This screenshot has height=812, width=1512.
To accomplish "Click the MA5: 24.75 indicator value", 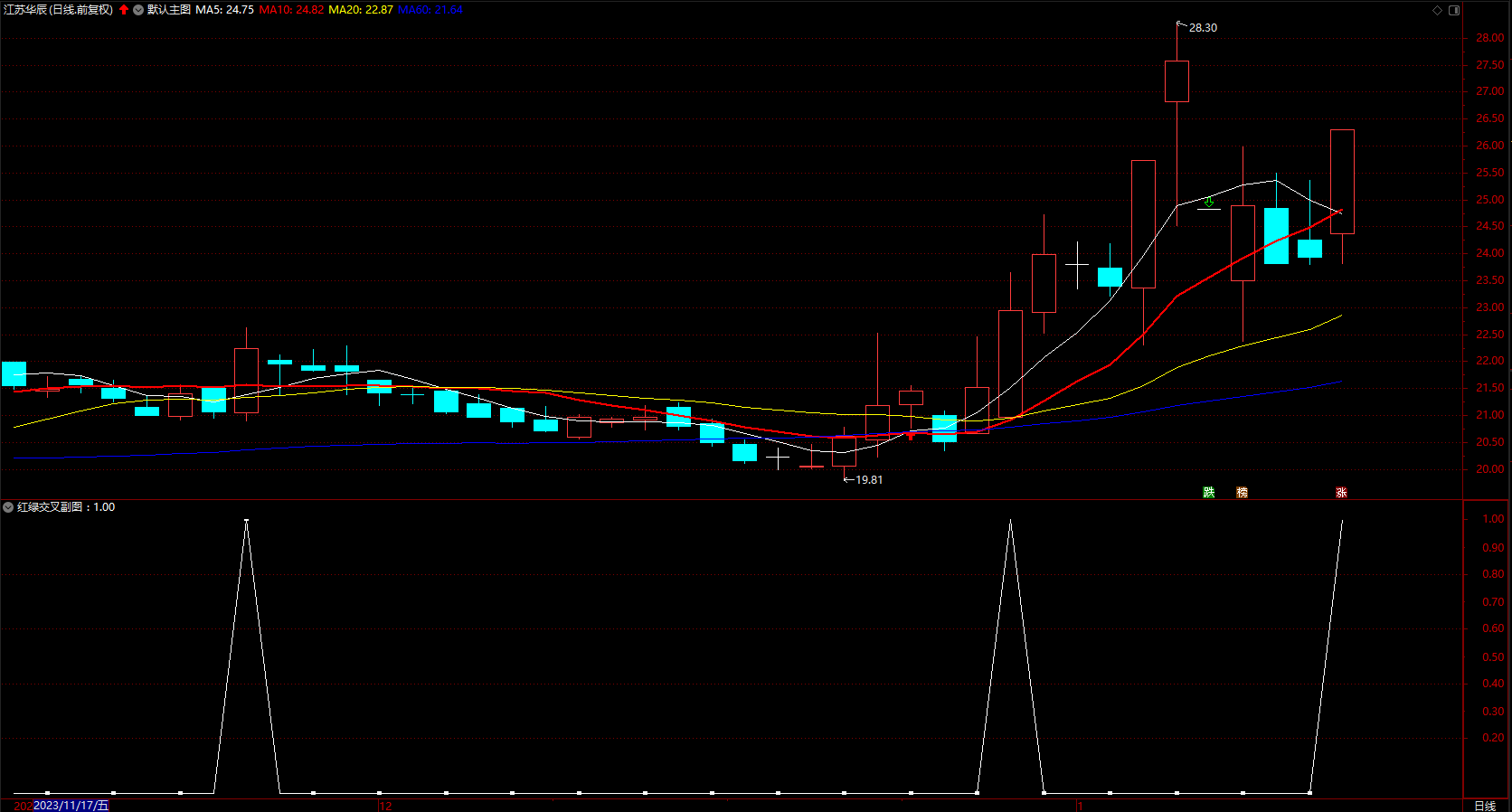I will [225, 10].
